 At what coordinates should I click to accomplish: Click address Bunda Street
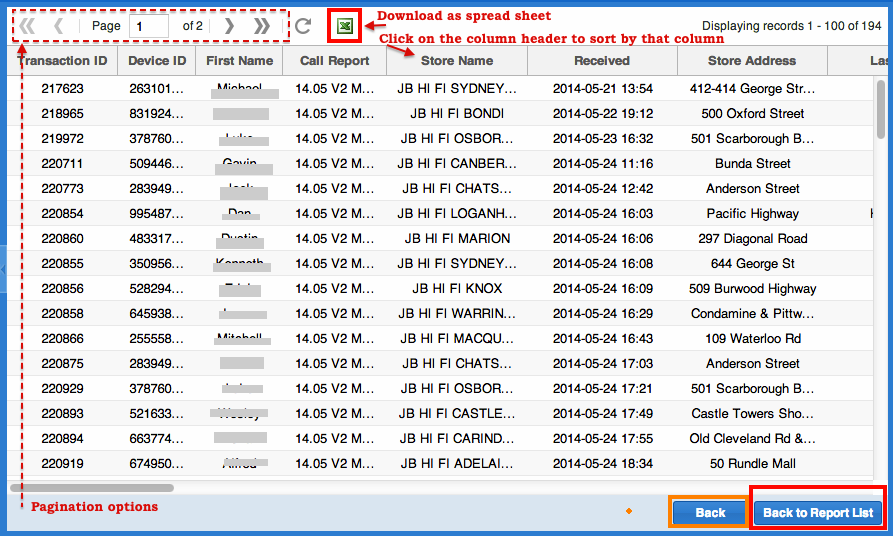[x=753, y=164]
